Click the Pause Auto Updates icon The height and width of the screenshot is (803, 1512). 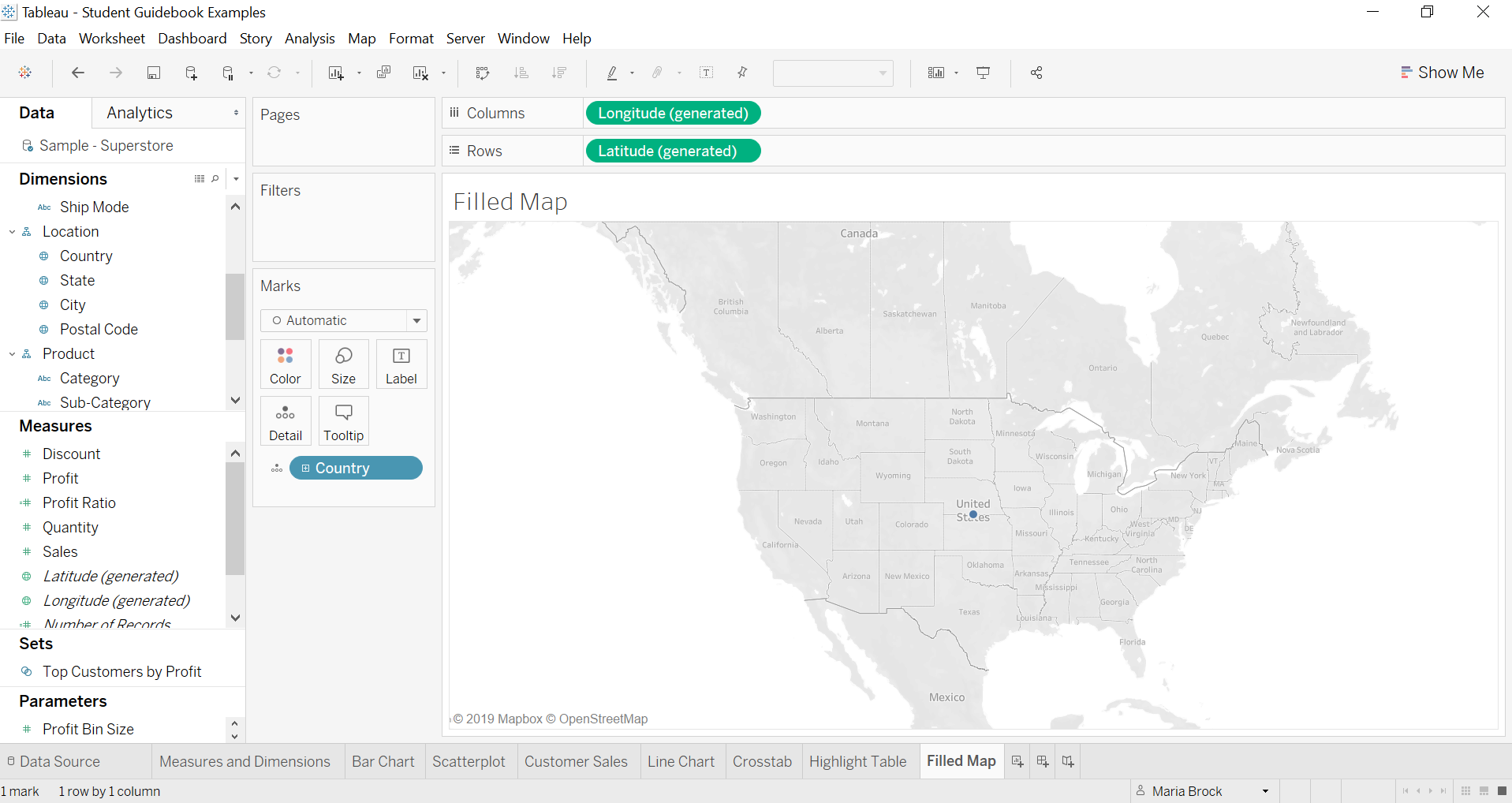(228, 73)
